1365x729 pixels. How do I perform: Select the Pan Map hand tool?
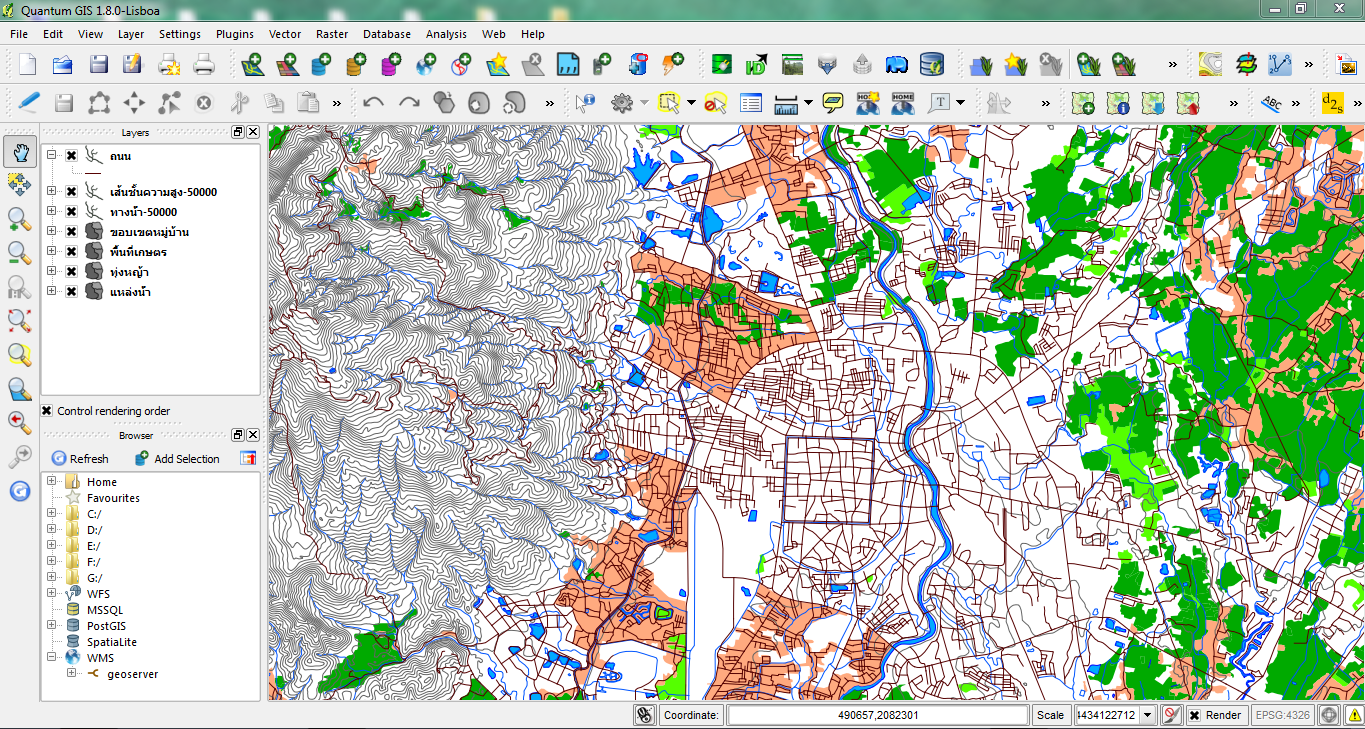(20, 152)
